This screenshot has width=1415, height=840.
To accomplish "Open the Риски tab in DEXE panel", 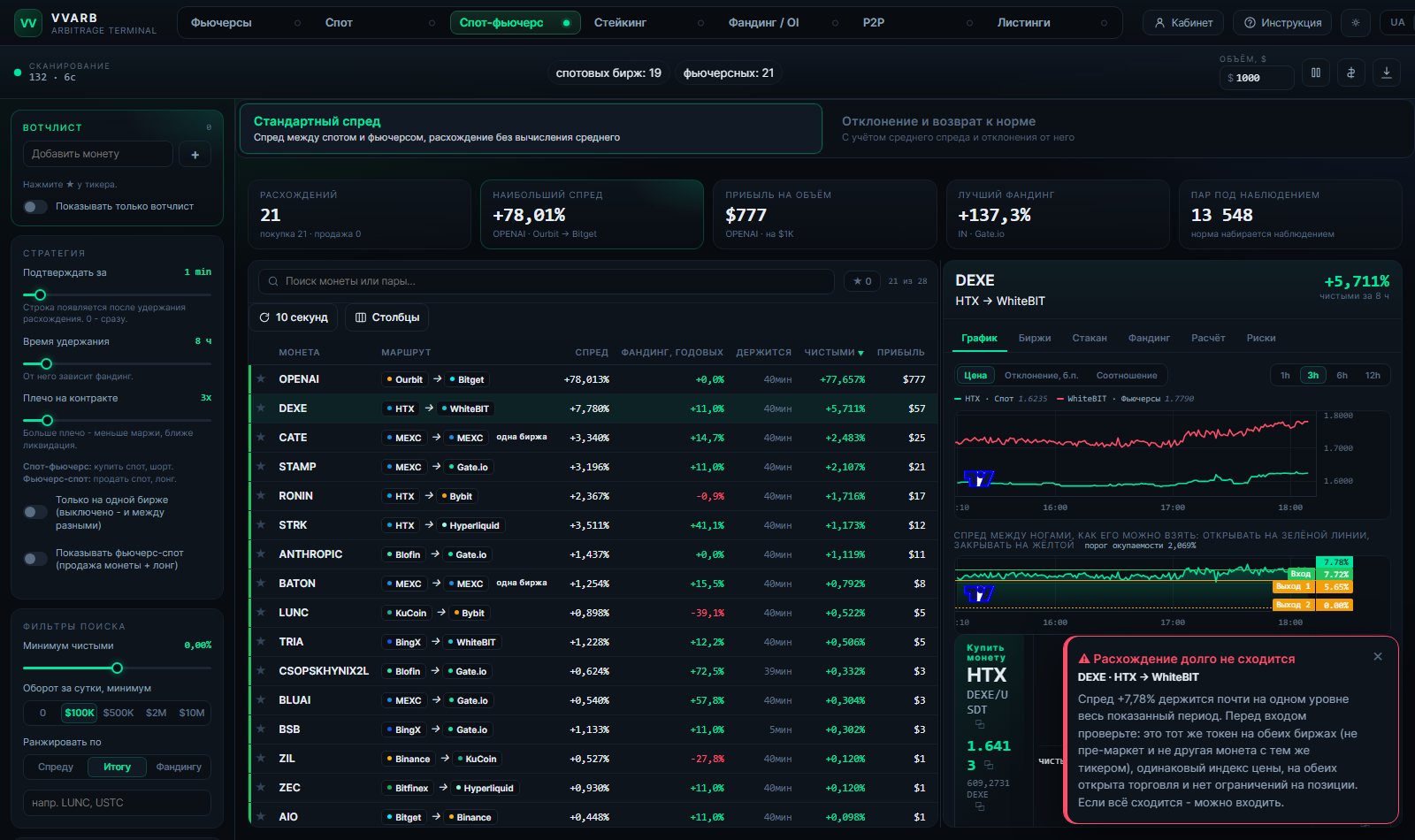I will (x=1261, y=338).
